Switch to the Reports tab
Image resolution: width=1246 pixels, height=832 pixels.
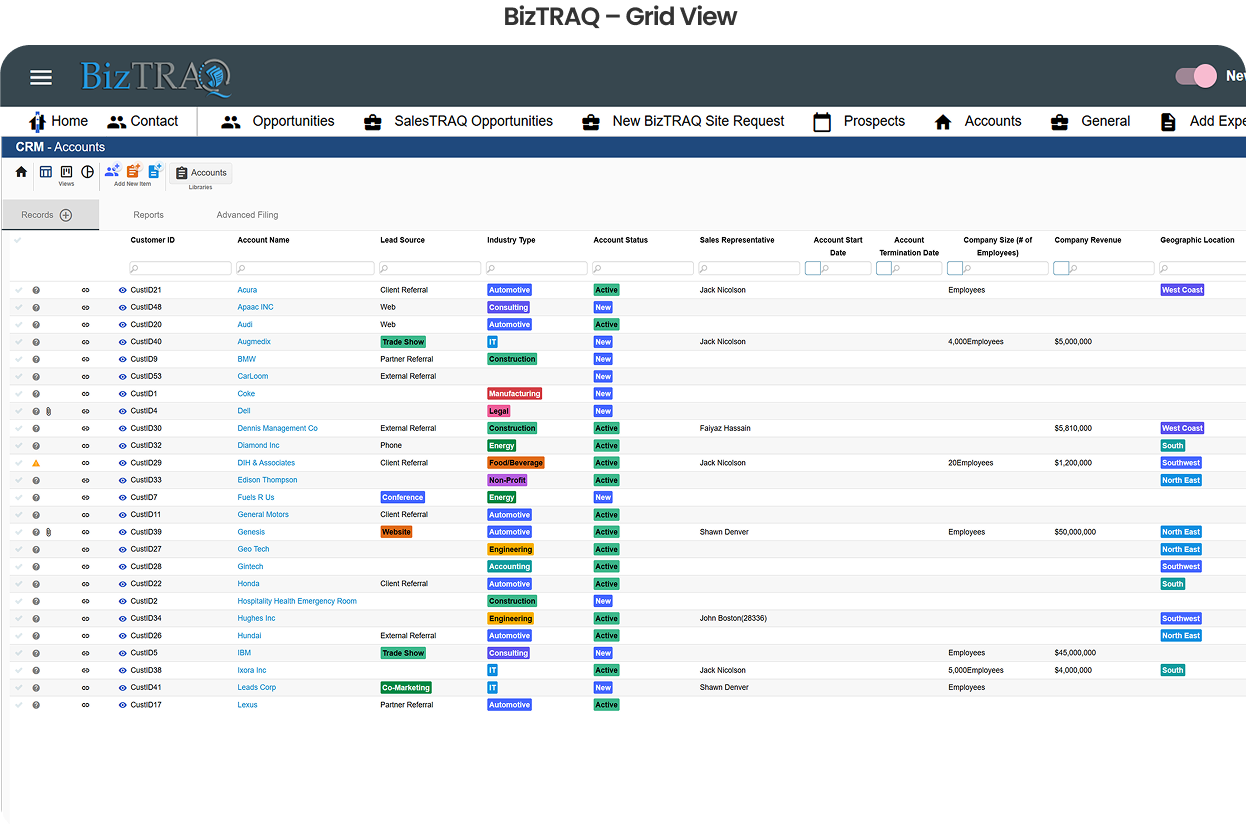(x=148, y=215)
